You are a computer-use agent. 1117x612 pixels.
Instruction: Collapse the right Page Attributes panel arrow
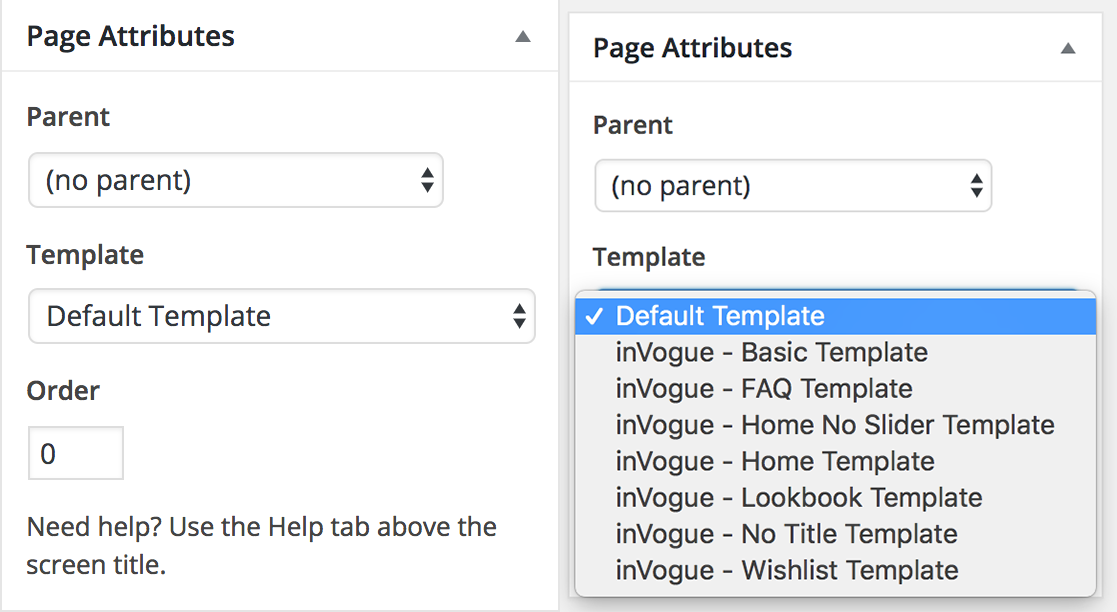1068,48
